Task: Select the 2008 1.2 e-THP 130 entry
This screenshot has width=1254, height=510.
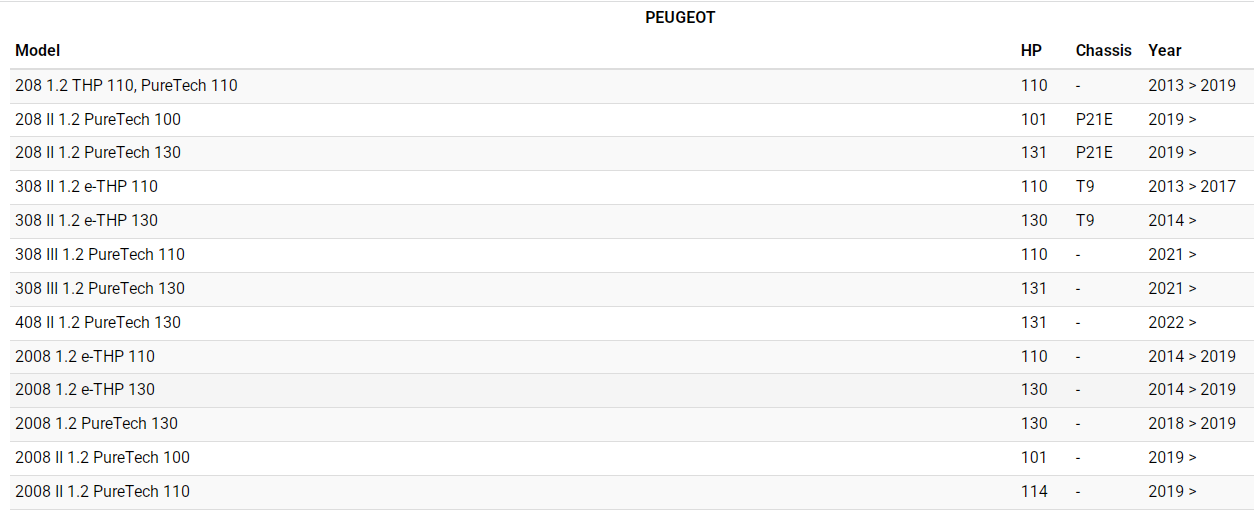Action: [x=85, y=389]
